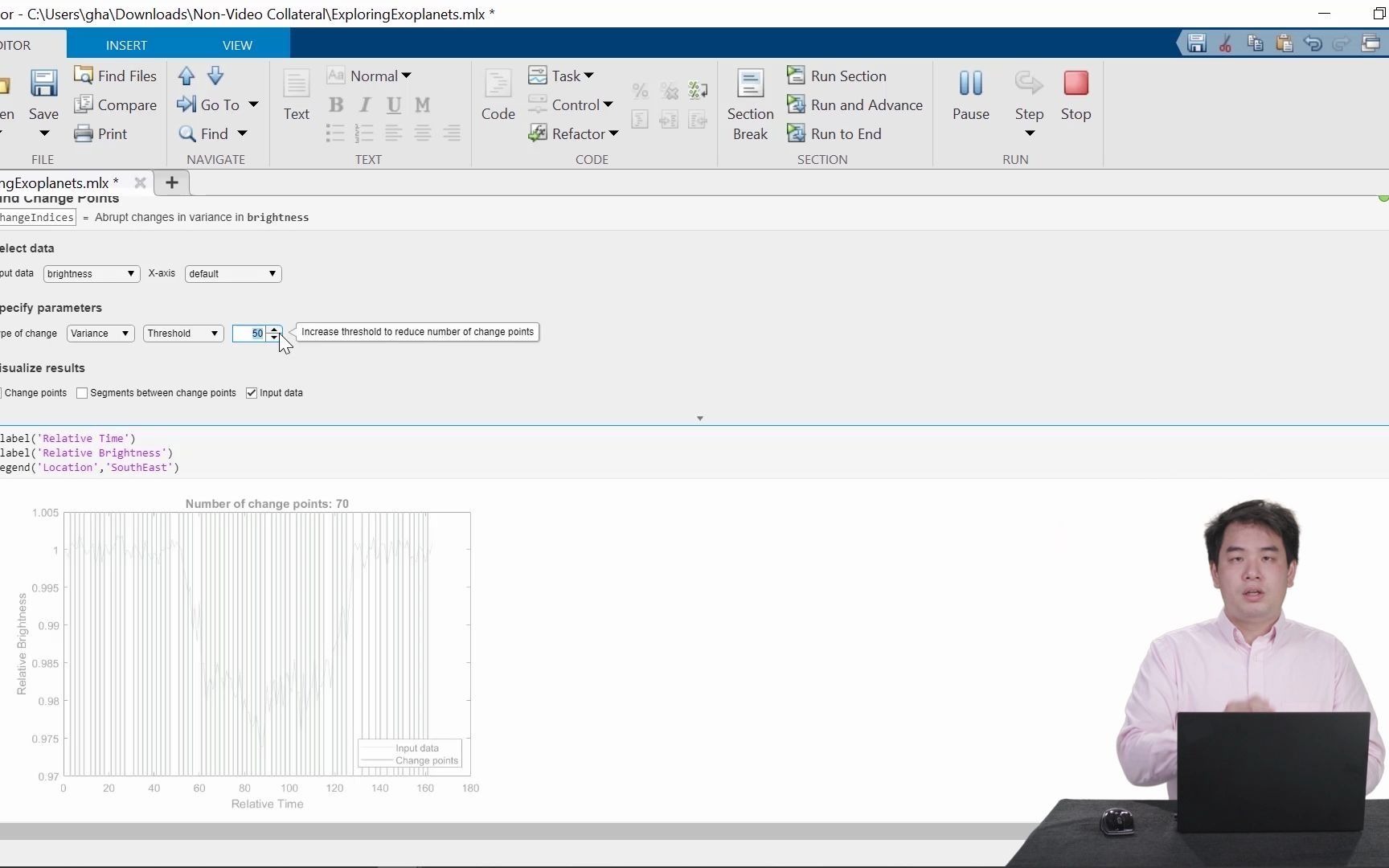Viewport: 1389px width, 868px height.
Task: Enable the Change points checkbox
Action: click(x=2, y=393)
